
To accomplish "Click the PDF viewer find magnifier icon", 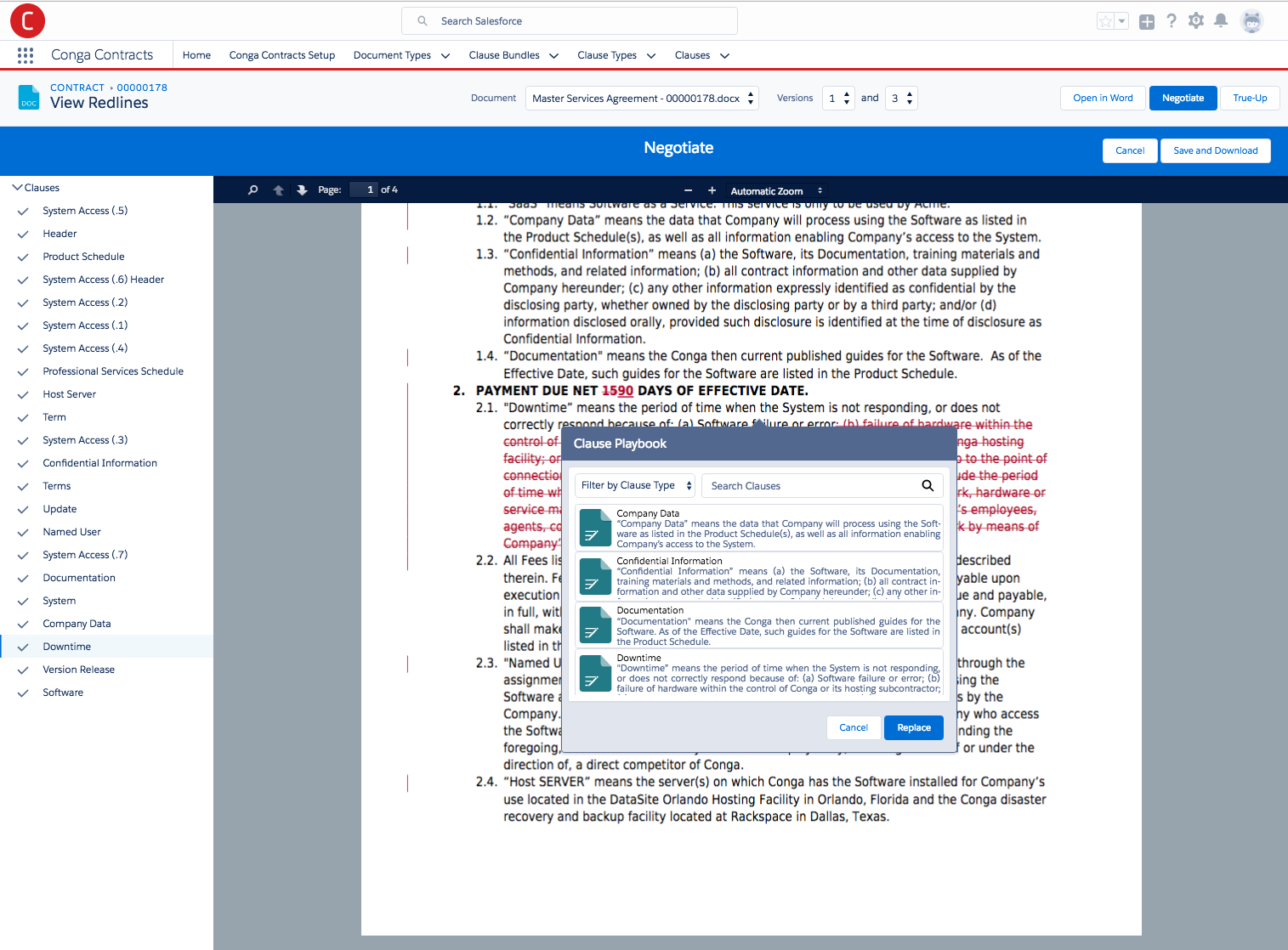I will click(252, 190).
